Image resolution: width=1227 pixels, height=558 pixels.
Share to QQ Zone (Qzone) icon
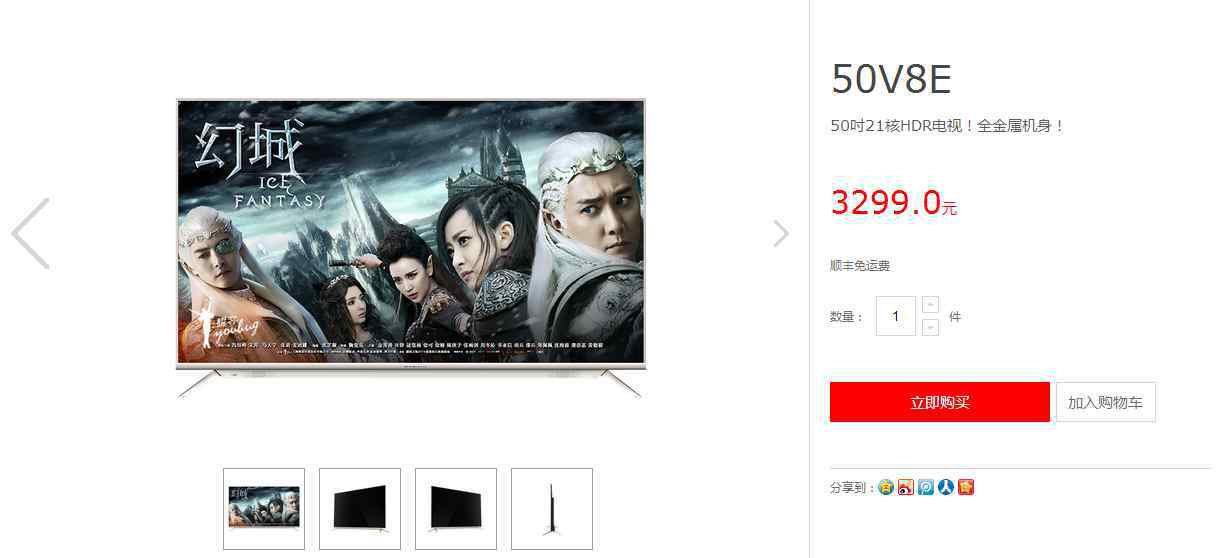click(886, 487)
